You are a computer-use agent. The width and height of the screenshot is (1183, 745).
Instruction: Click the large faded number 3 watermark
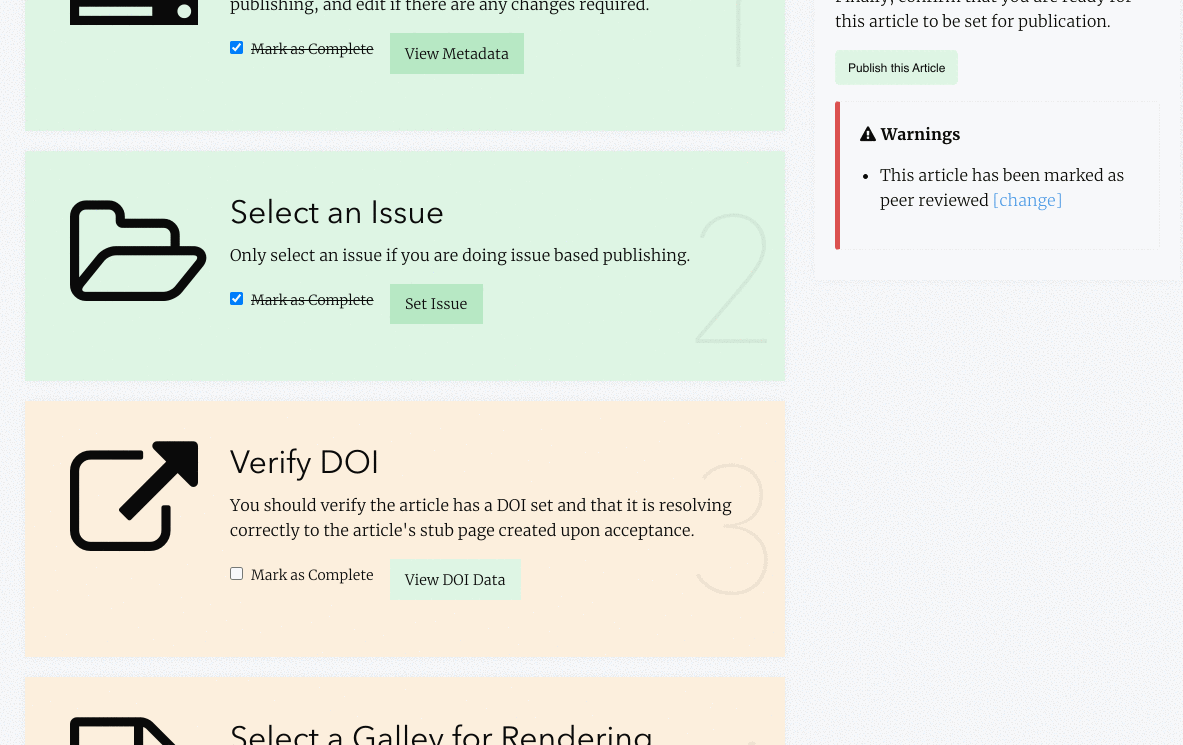(732, 529)
